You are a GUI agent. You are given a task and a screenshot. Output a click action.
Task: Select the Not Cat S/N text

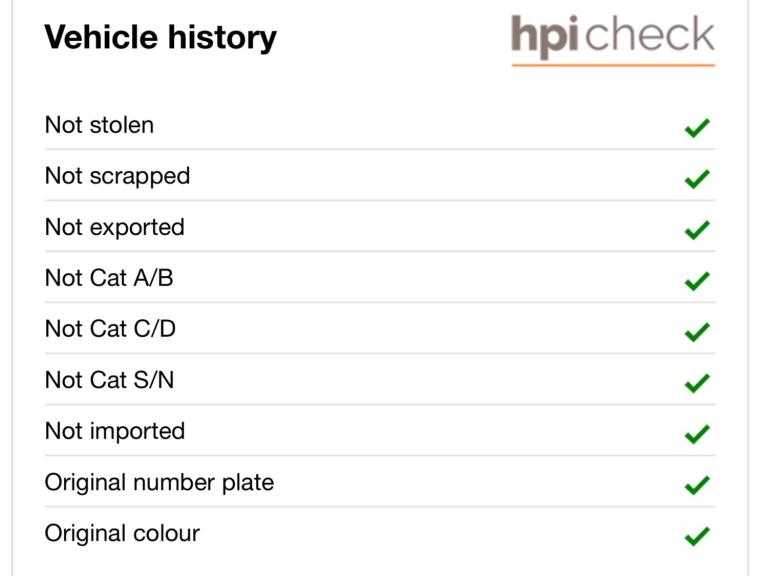pyautogui.click(x=109, y=380)
